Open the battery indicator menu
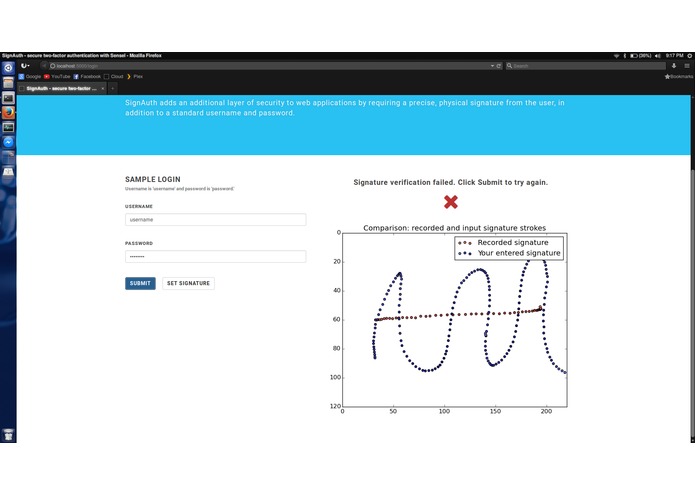695x494 pixels. [640, 56]
